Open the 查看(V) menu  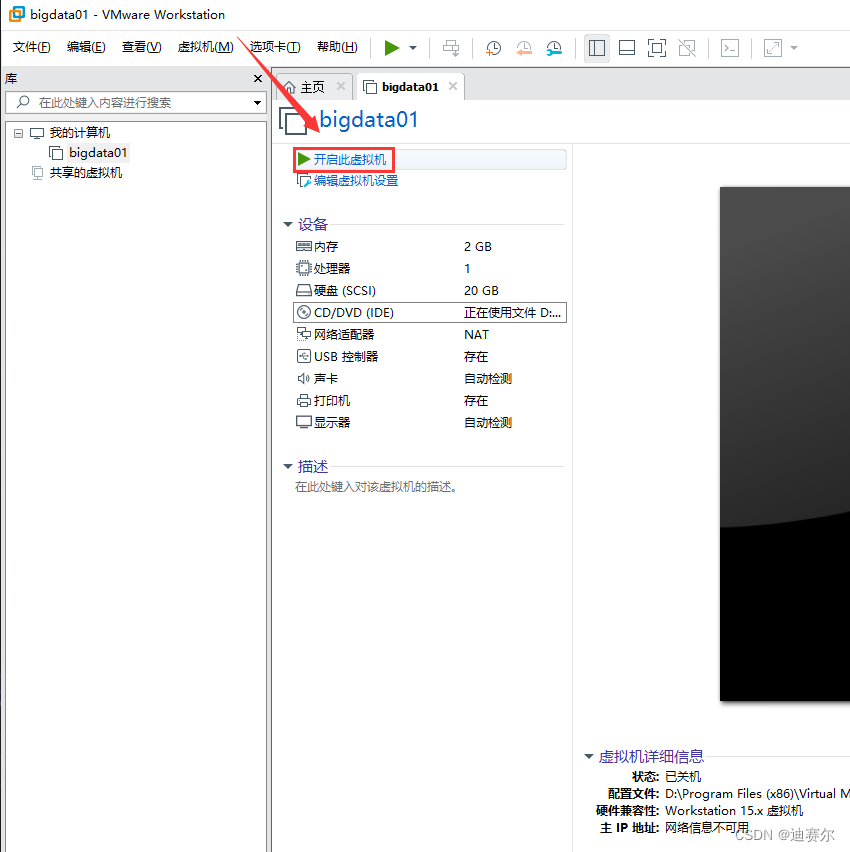pos(141,47)
